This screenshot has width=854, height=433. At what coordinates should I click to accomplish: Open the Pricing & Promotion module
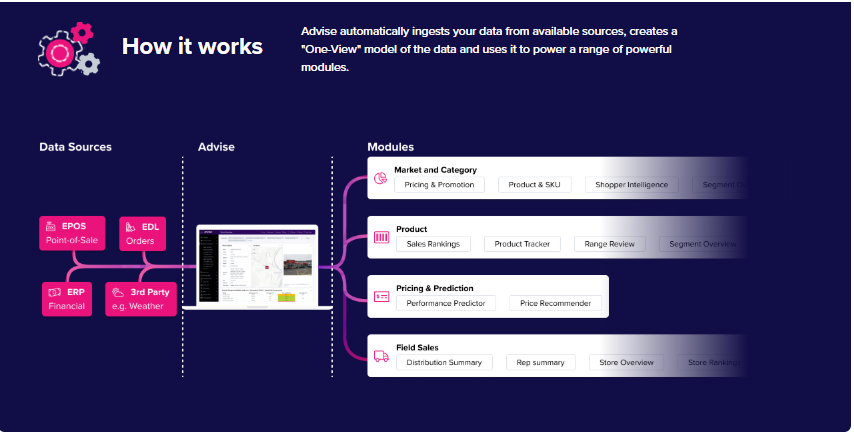(x=439, y=185)
